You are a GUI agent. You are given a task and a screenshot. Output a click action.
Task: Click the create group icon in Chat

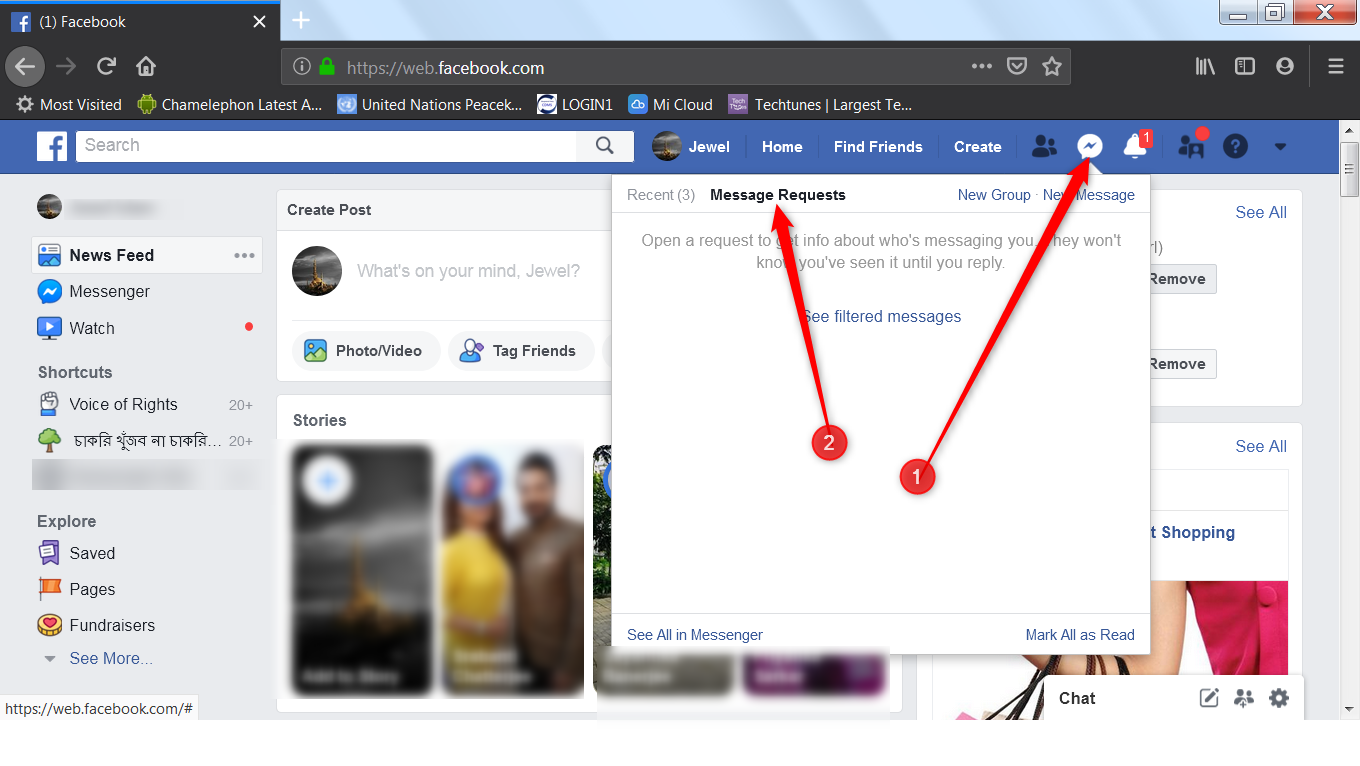1244,698
